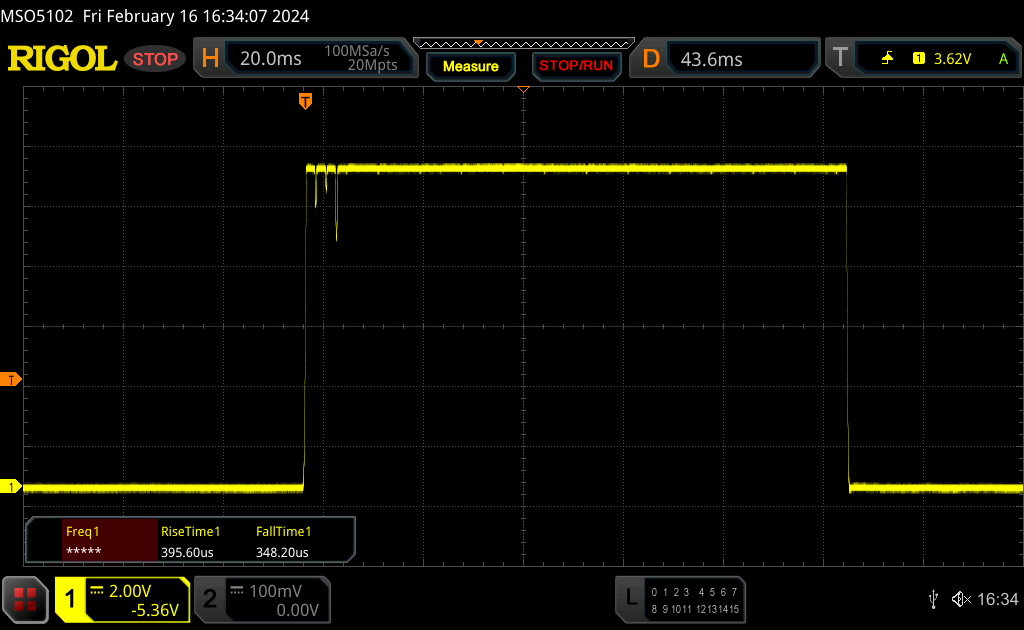Toggle channel 1 yellow number badge

[x=70, y=599]
